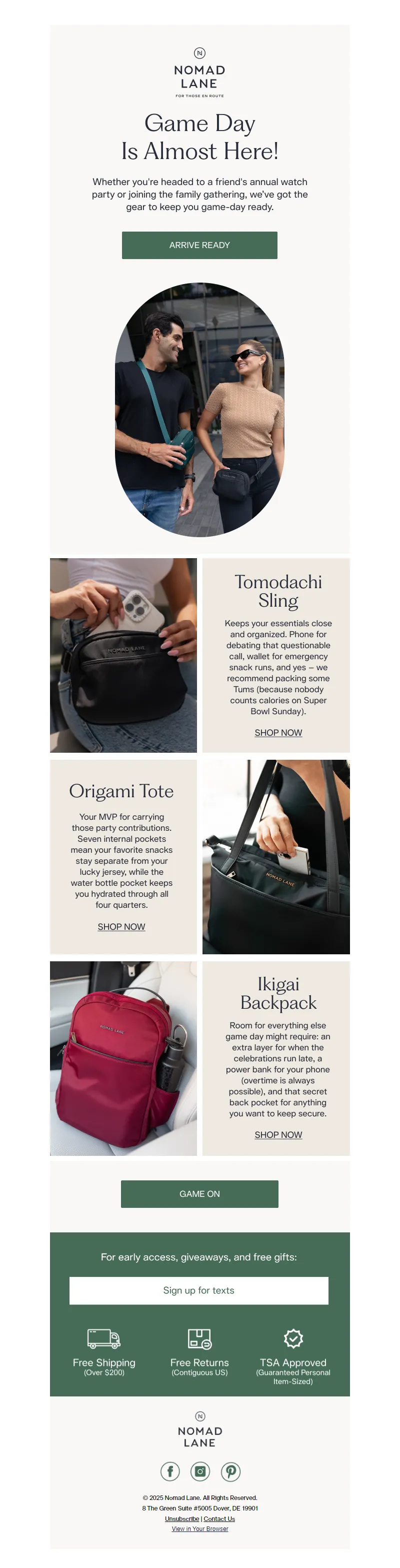Open the Instagram social icon
The image size is (400, 1568).
(x=200, y=1471)
